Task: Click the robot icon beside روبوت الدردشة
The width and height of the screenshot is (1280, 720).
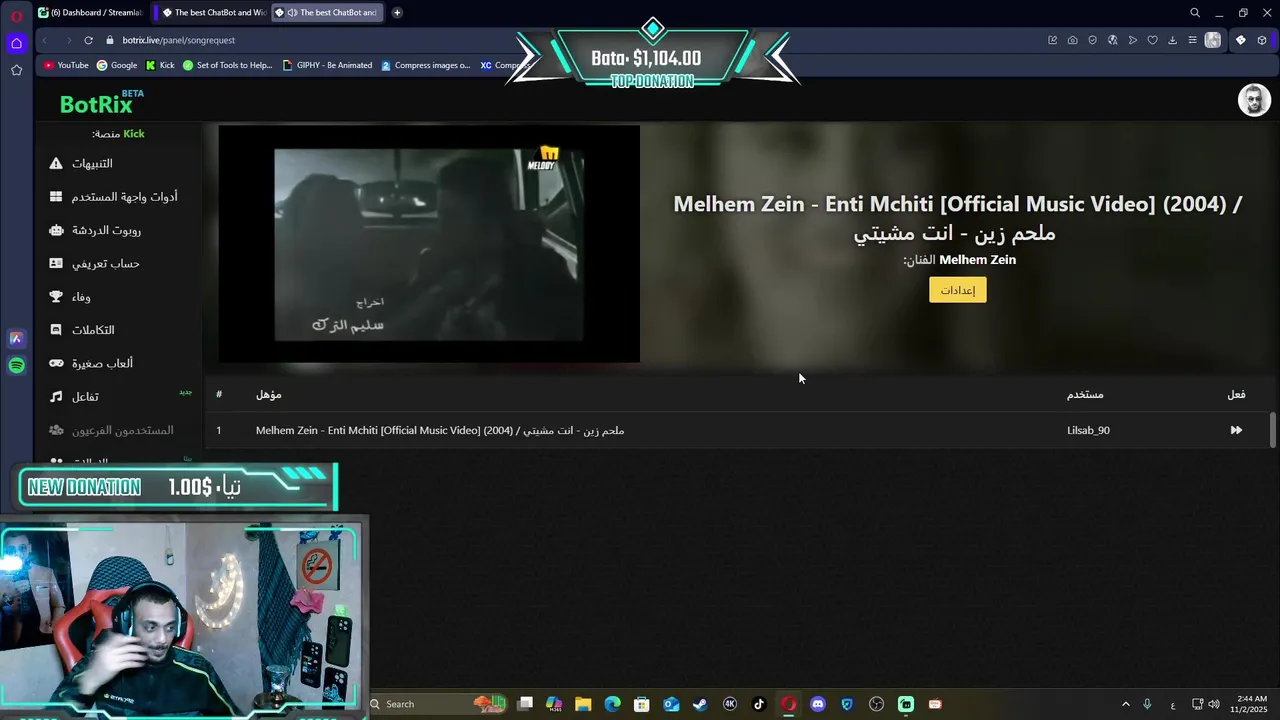Action: click(56, 230)
